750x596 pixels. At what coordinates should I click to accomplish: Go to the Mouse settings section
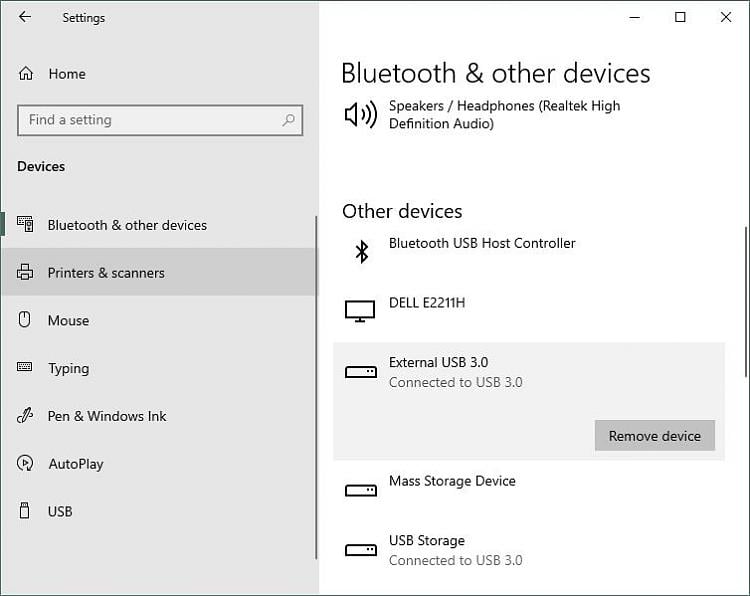click(x=68, y=320)
